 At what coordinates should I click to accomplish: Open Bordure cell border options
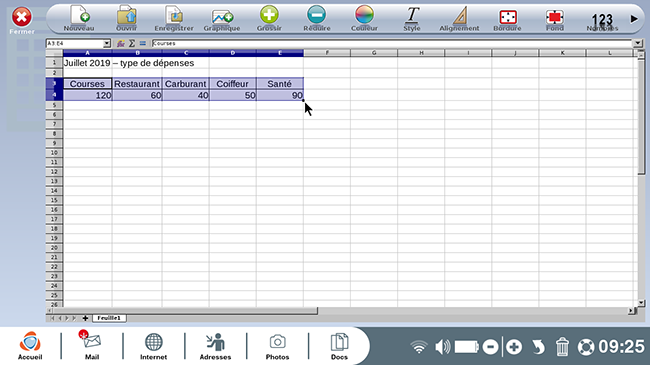pyautogui.click(x=507, y=17)
